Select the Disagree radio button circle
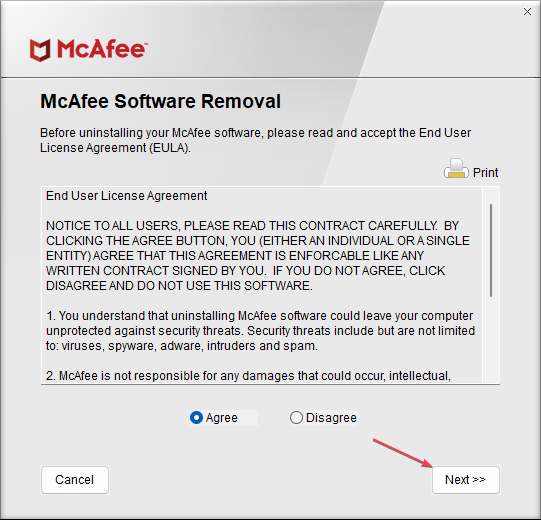The image size is (541, 520). 296,418
